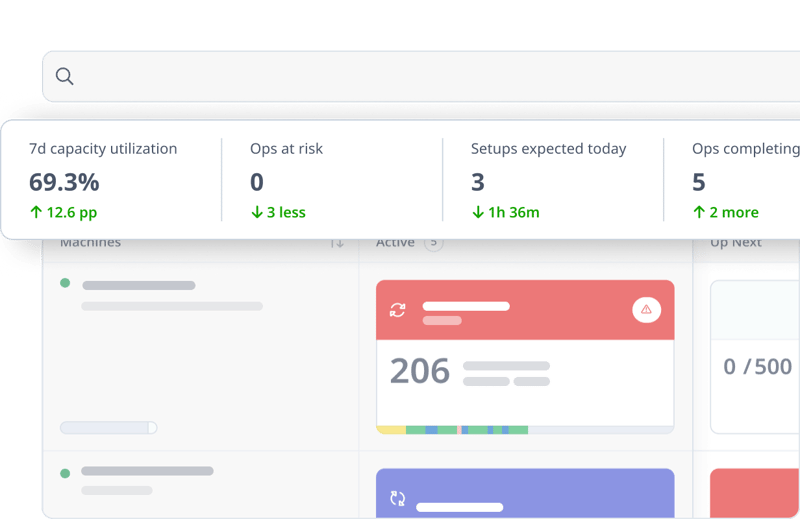Click the 2 more increase indicator
The image size is (800, 519).
[726, 212]
